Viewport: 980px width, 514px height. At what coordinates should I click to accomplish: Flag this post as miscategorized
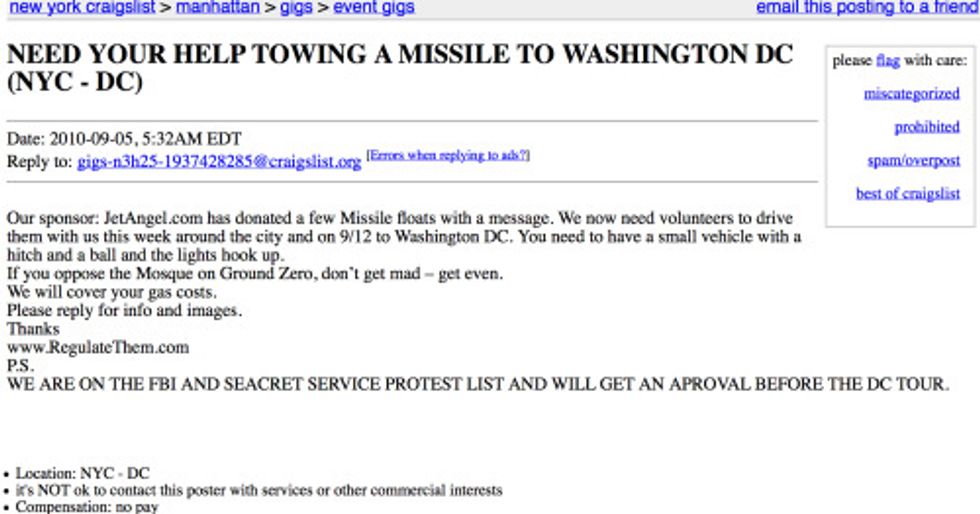911,94
